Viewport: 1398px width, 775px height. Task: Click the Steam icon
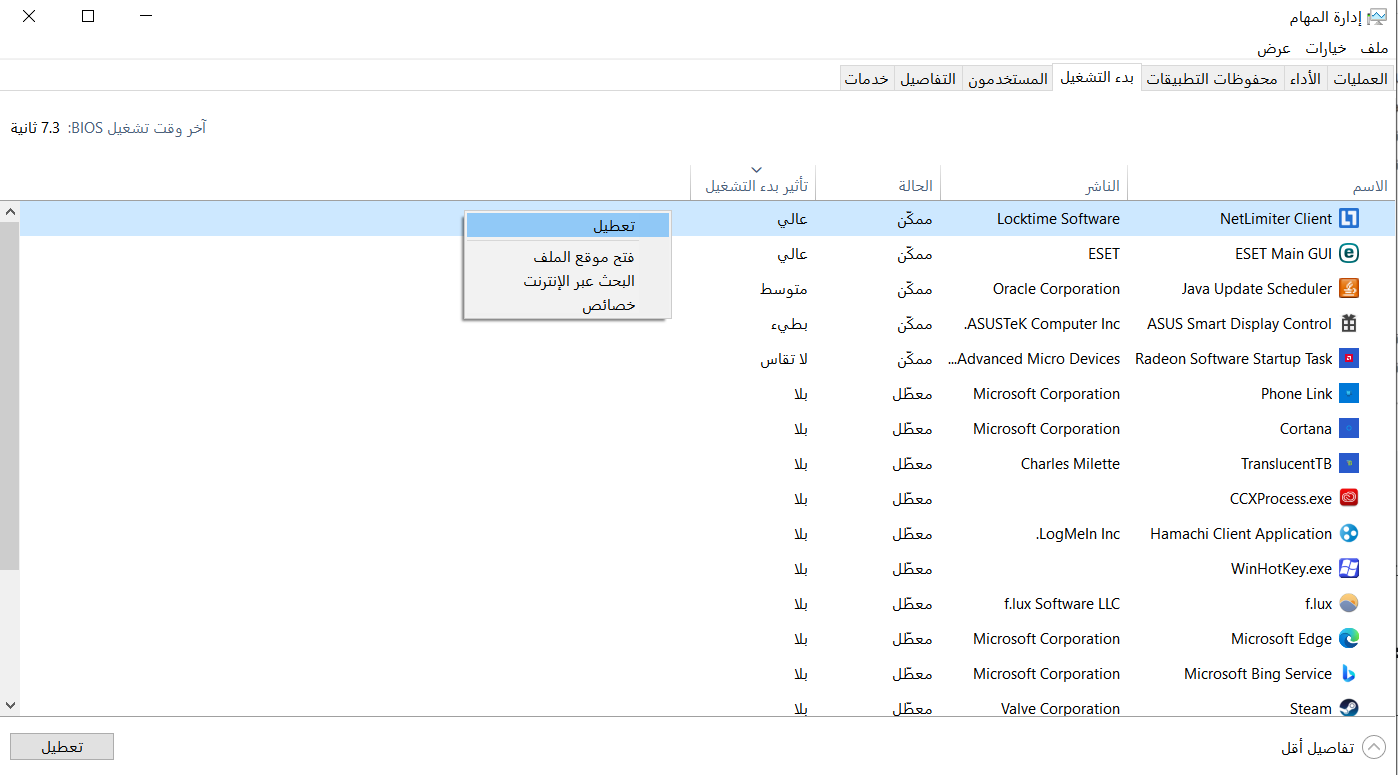click(1349, 708)
